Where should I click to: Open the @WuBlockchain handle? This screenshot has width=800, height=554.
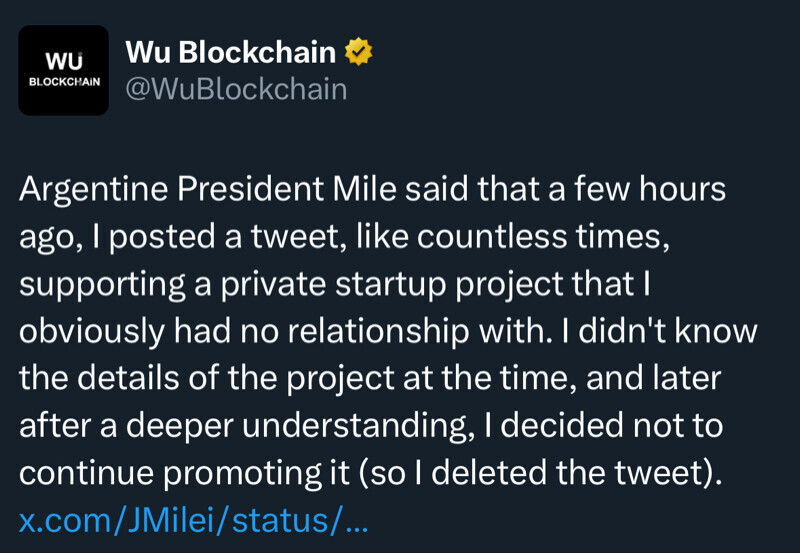click(235, 89)
